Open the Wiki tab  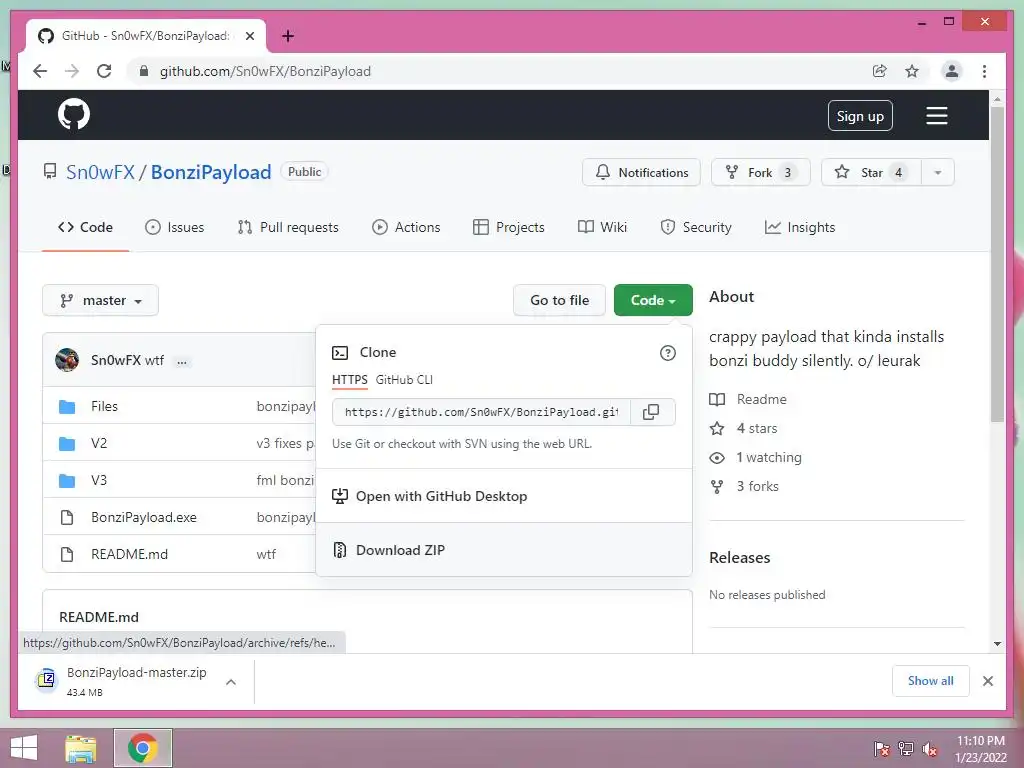tap(602, 227)
